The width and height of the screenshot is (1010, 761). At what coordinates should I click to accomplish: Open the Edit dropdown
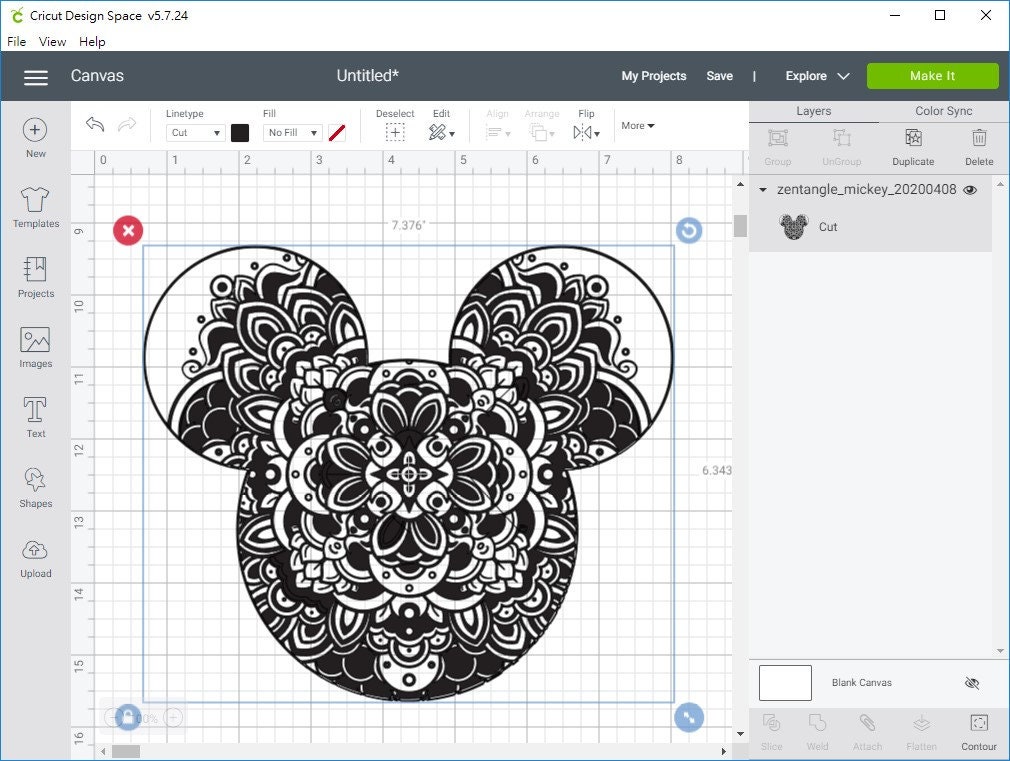(442, 133)
